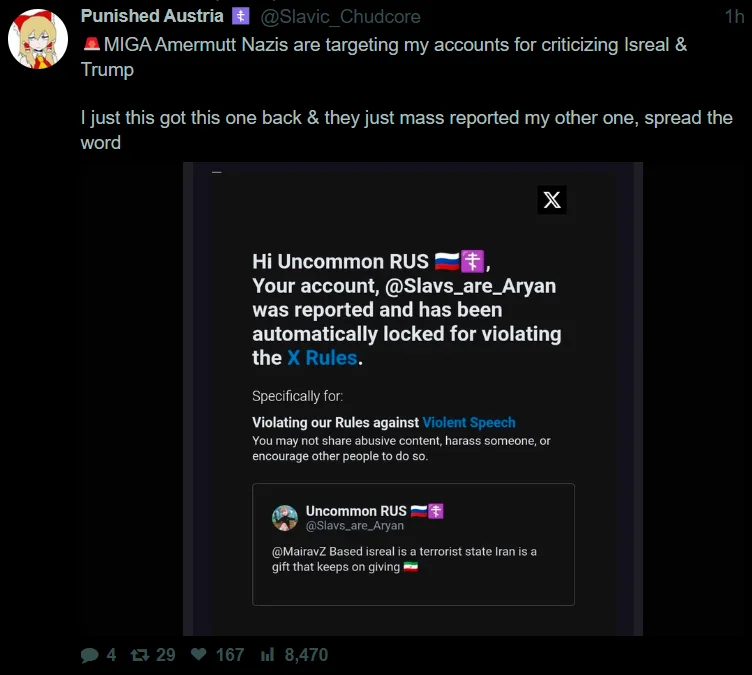This screenshot has height=675, width=752.
Task: Click the X logo in the embedded screenshot
Action: tap(551, 200)
